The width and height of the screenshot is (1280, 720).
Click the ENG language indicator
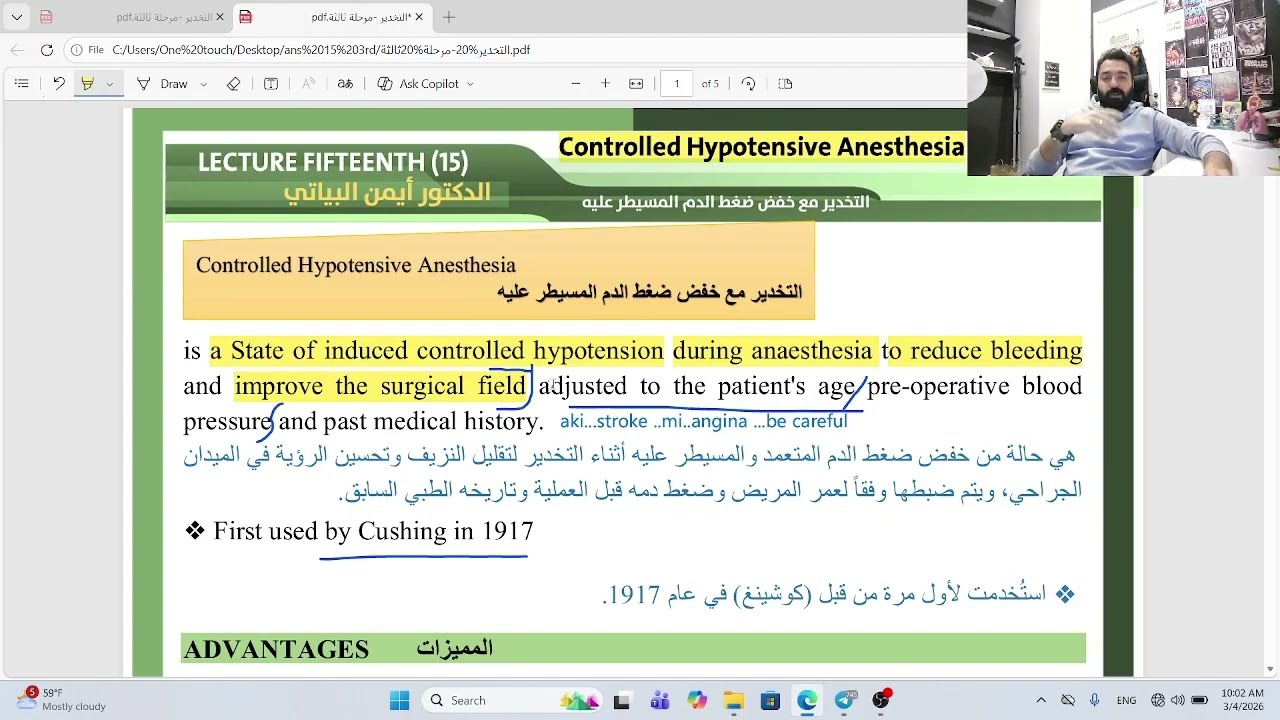click(x=1127, y=701)
